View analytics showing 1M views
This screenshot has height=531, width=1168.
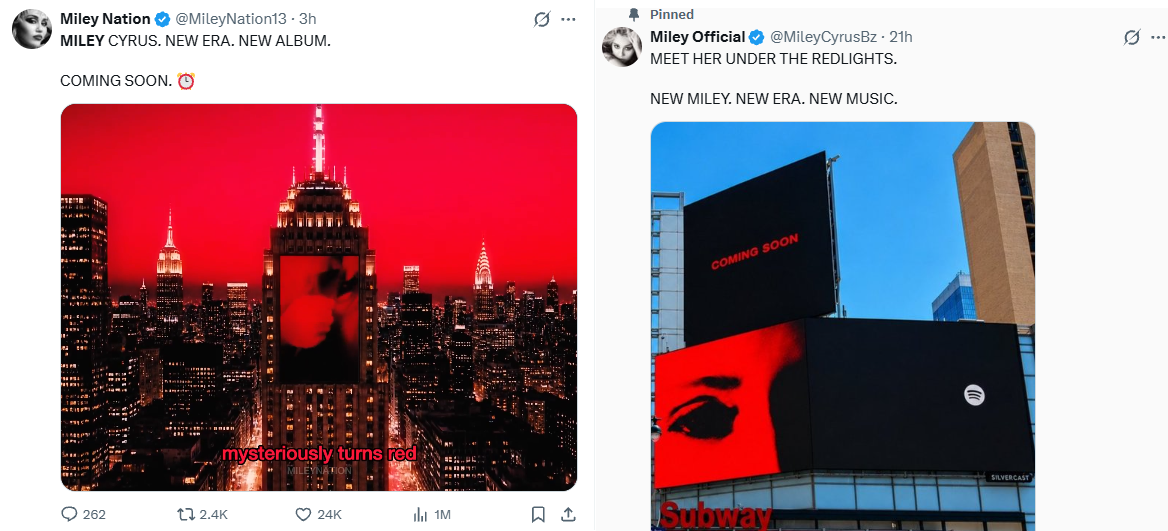tap(420, 514)
